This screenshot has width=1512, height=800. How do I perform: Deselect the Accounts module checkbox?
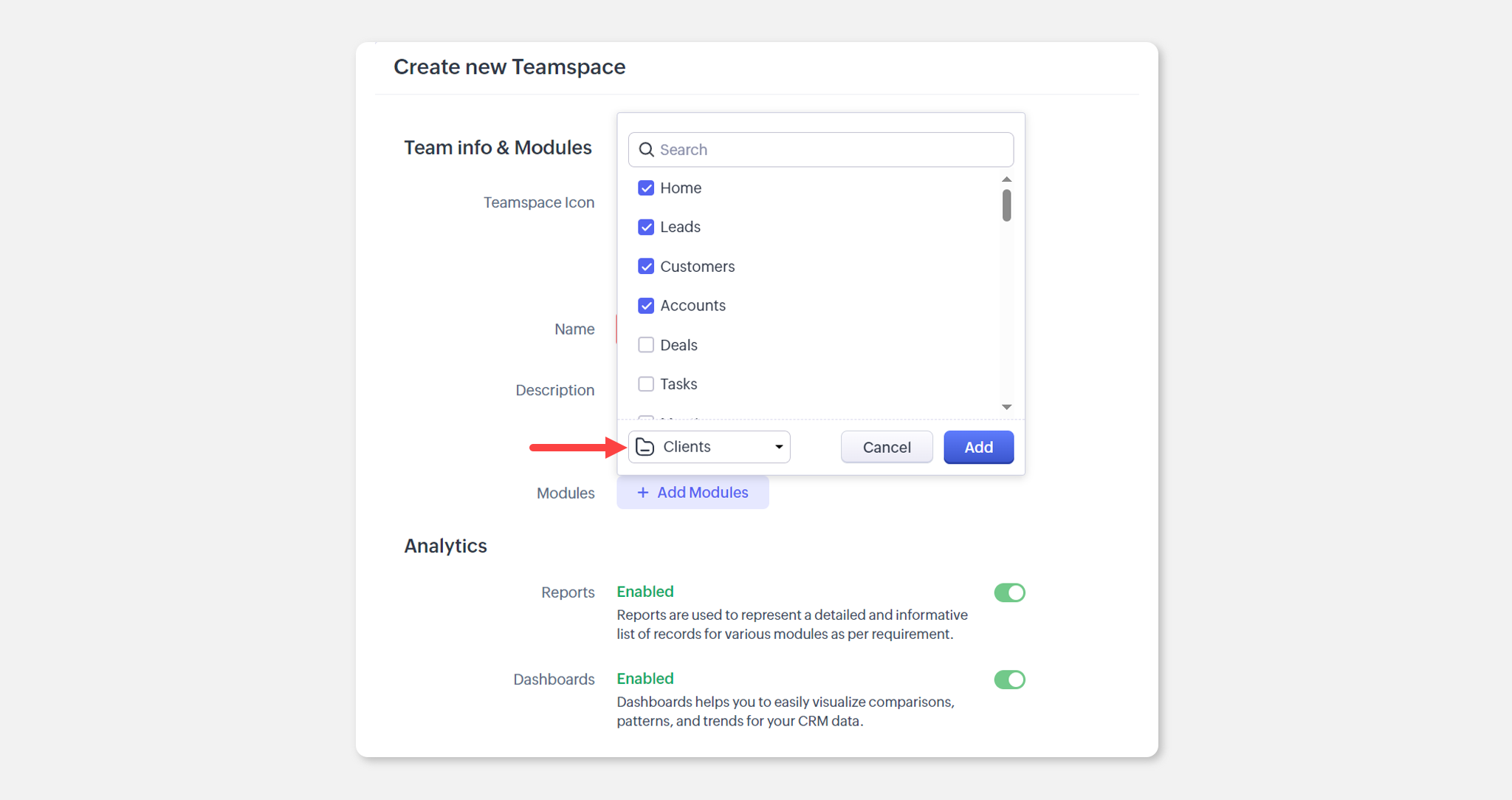coord(646,306)
